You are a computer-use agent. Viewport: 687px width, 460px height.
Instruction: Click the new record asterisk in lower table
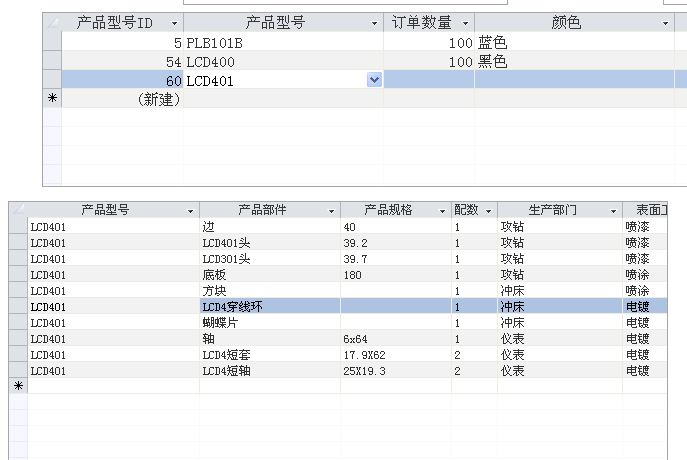click(18, 385)
